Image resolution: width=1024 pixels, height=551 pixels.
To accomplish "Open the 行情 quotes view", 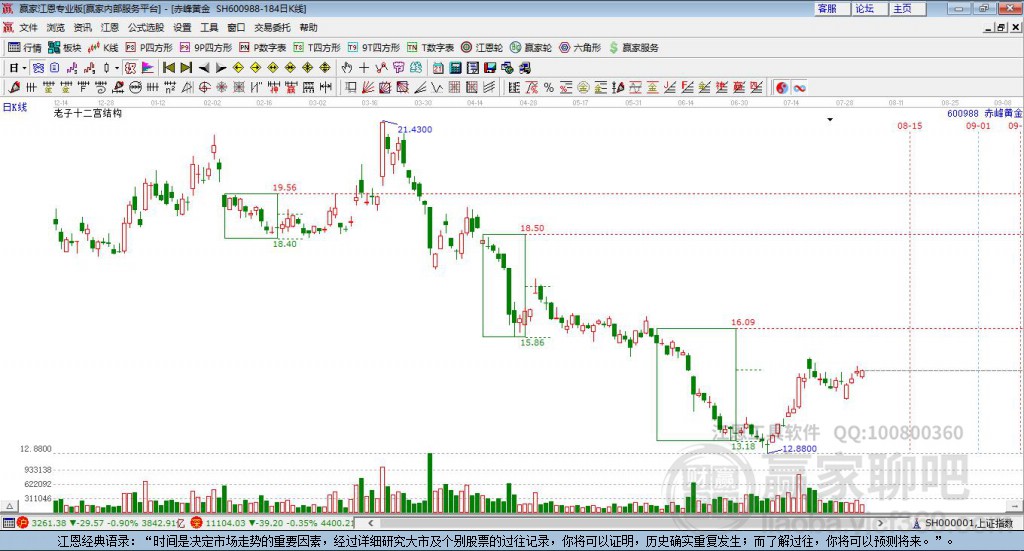I will [x=24, y=48].
